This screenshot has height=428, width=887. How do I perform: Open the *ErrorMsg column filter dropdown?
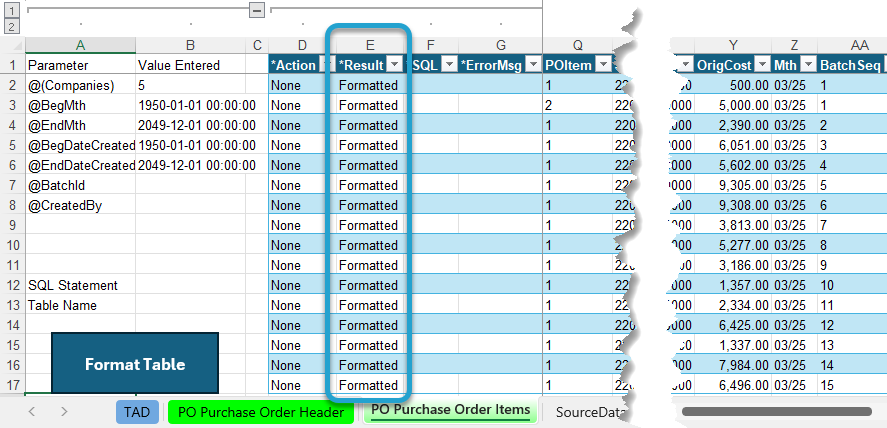(533, 65)
